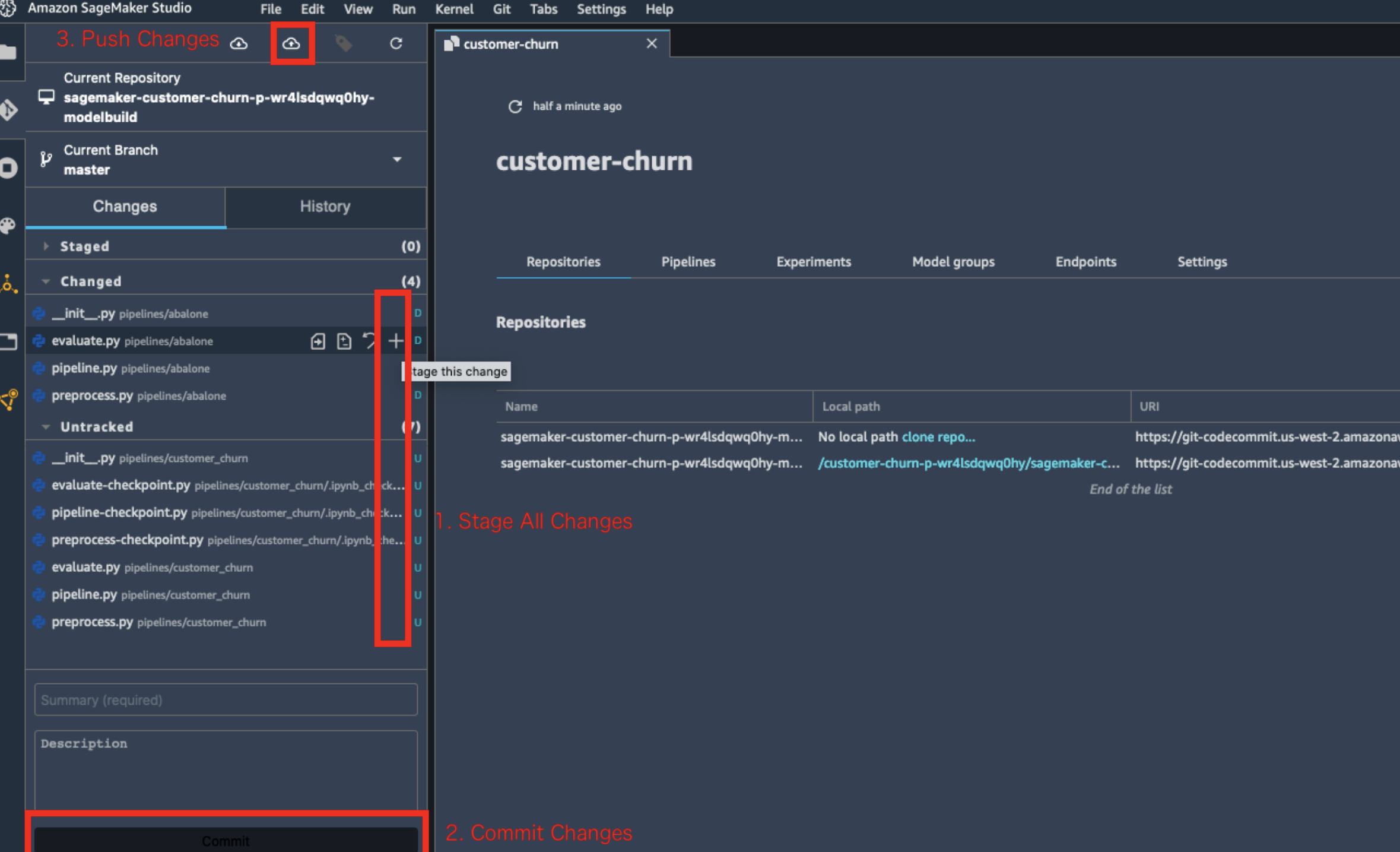Open the file browser folder sidebar icon
The image size is (1400, 852).
coord(8,52)
